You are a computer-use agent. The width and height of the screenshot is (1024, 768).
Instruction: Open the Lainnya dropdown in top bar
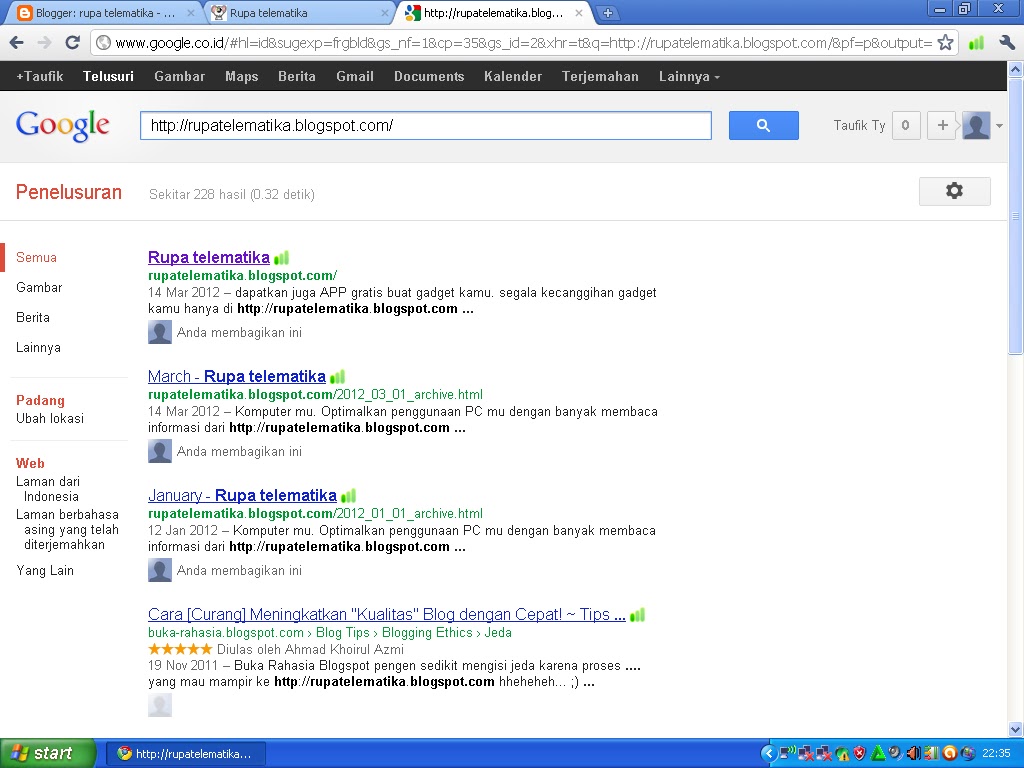pos(689,76)
